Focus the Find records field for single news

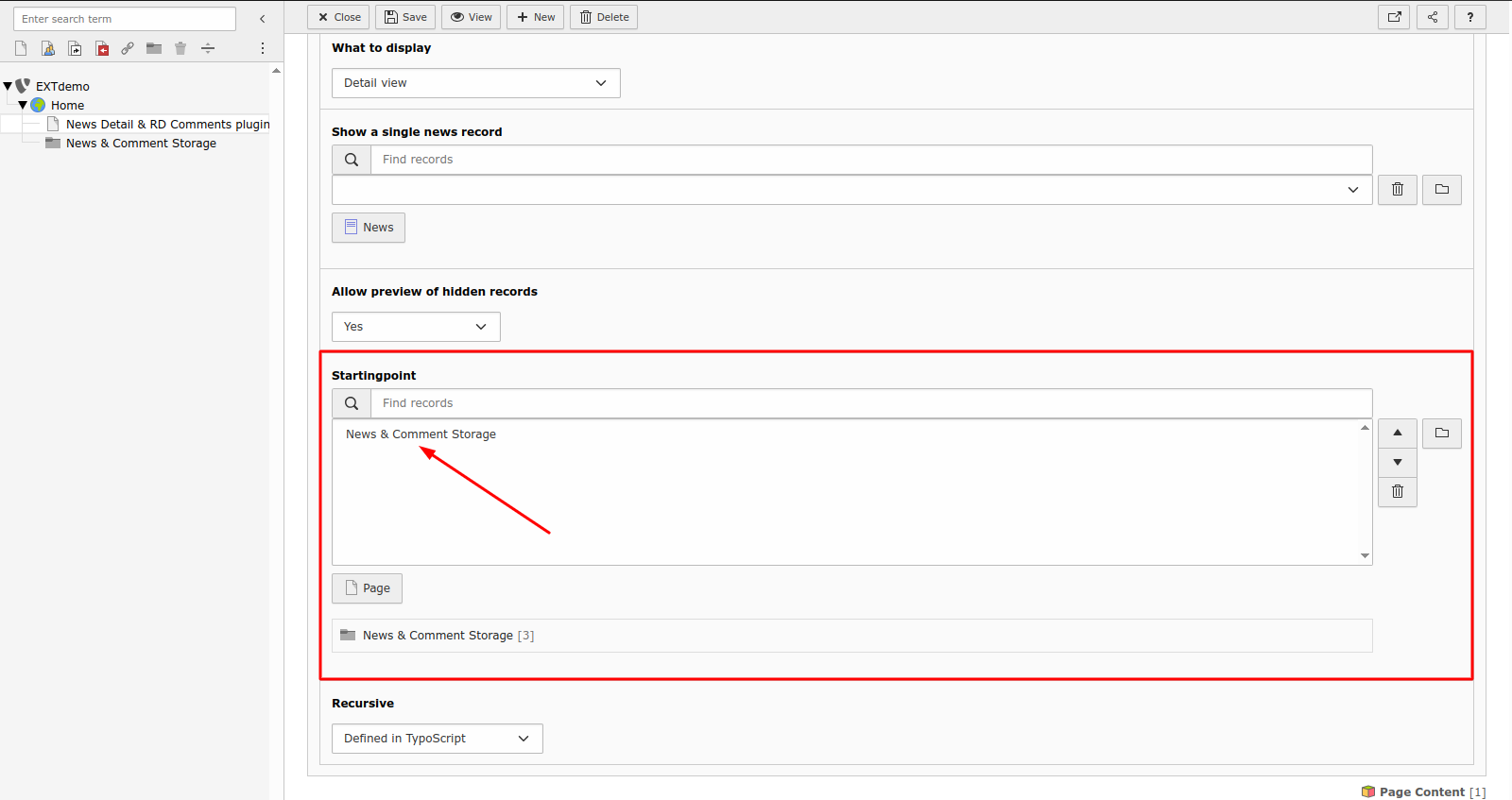point(871,160)
